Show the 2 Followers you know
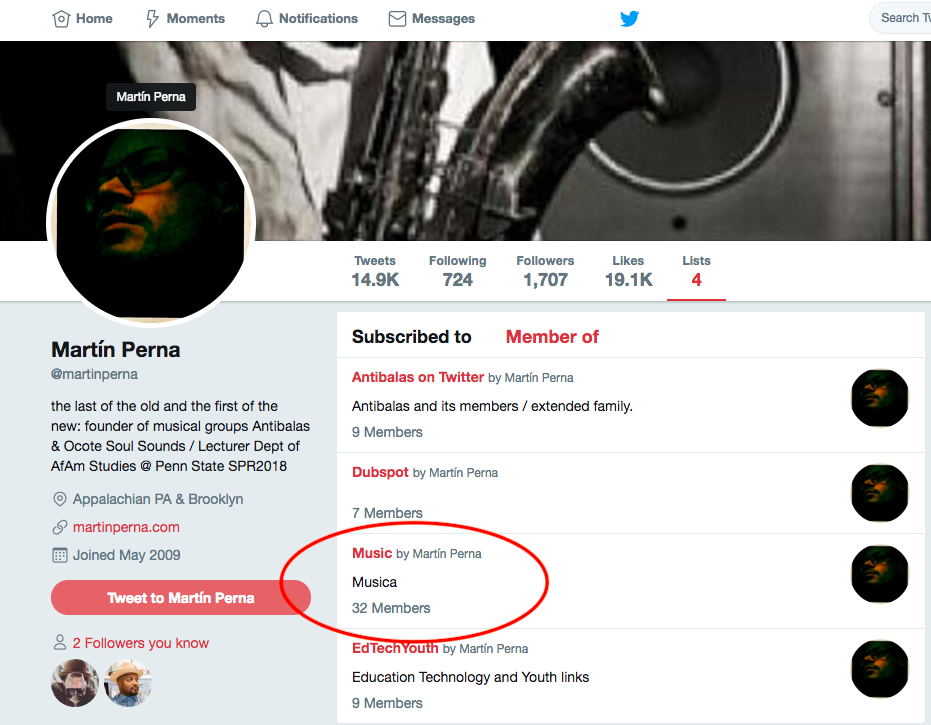The height and width of the screenshot is (725, 931). 141,643
